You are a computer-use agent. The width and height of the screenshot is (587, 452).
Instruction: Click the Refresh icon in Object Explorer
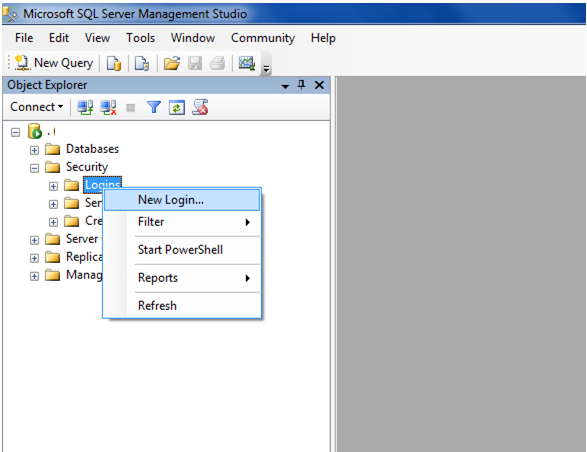tap(177, 108)
